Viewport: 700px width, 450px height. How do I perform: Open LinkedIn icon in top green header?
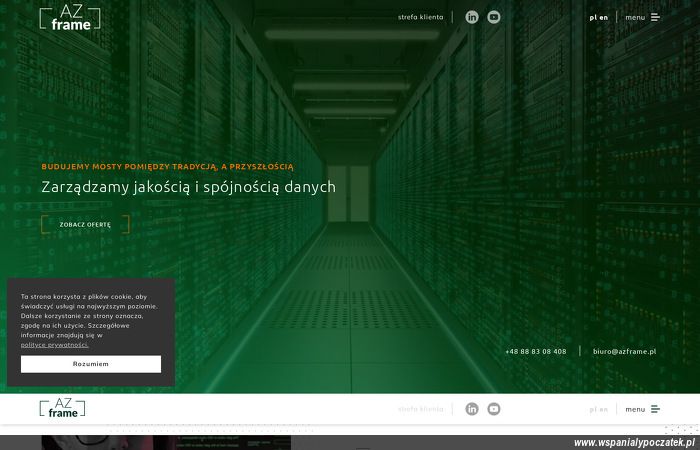tap(472, 17)
